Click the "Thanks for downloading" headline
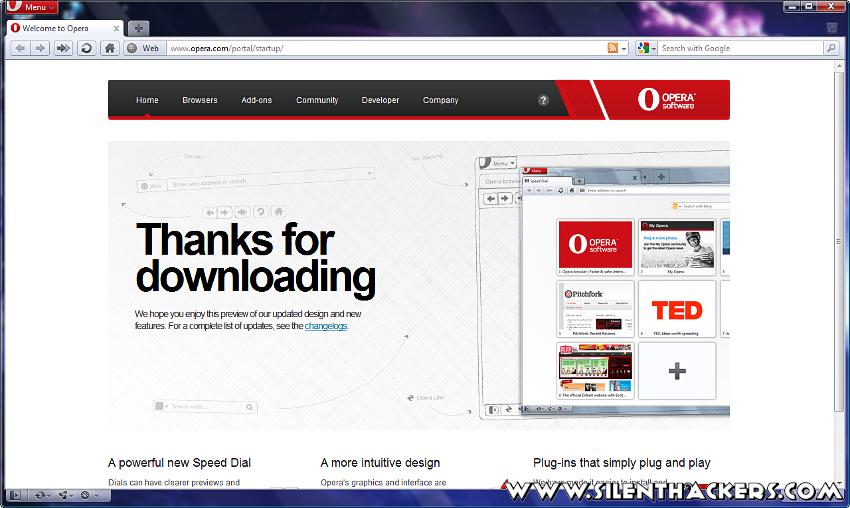This screenshot has height=508, width=850. (255, 259)
